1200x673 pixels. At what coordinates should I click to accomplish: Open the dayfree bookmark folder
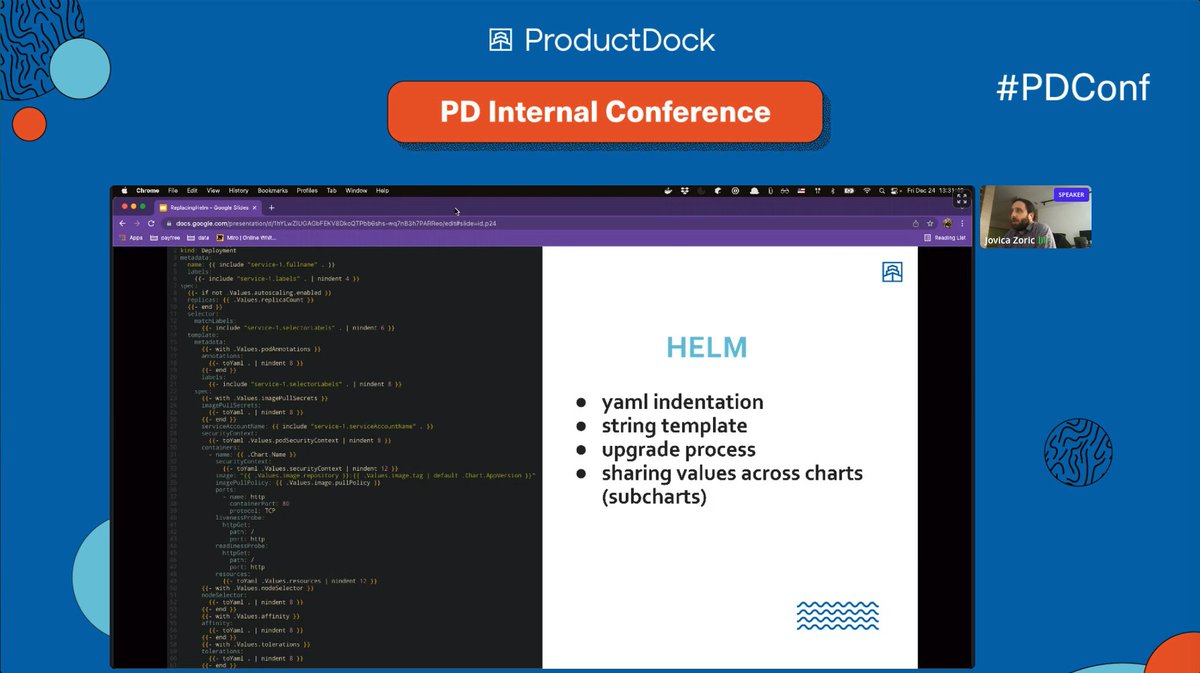(x=165, y=238)
